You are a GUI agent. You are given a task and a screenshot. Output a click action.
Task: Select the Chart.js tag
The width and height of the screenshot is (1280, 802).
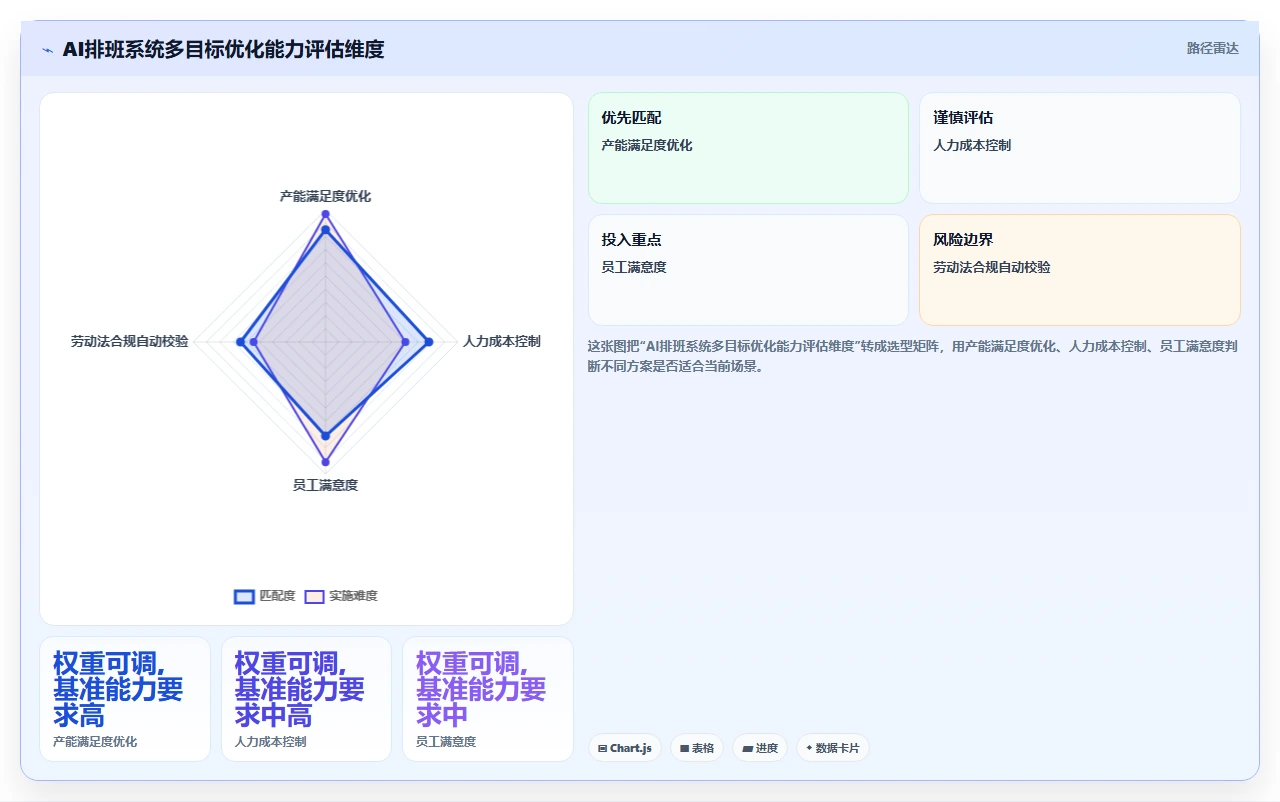pos(624,748)
